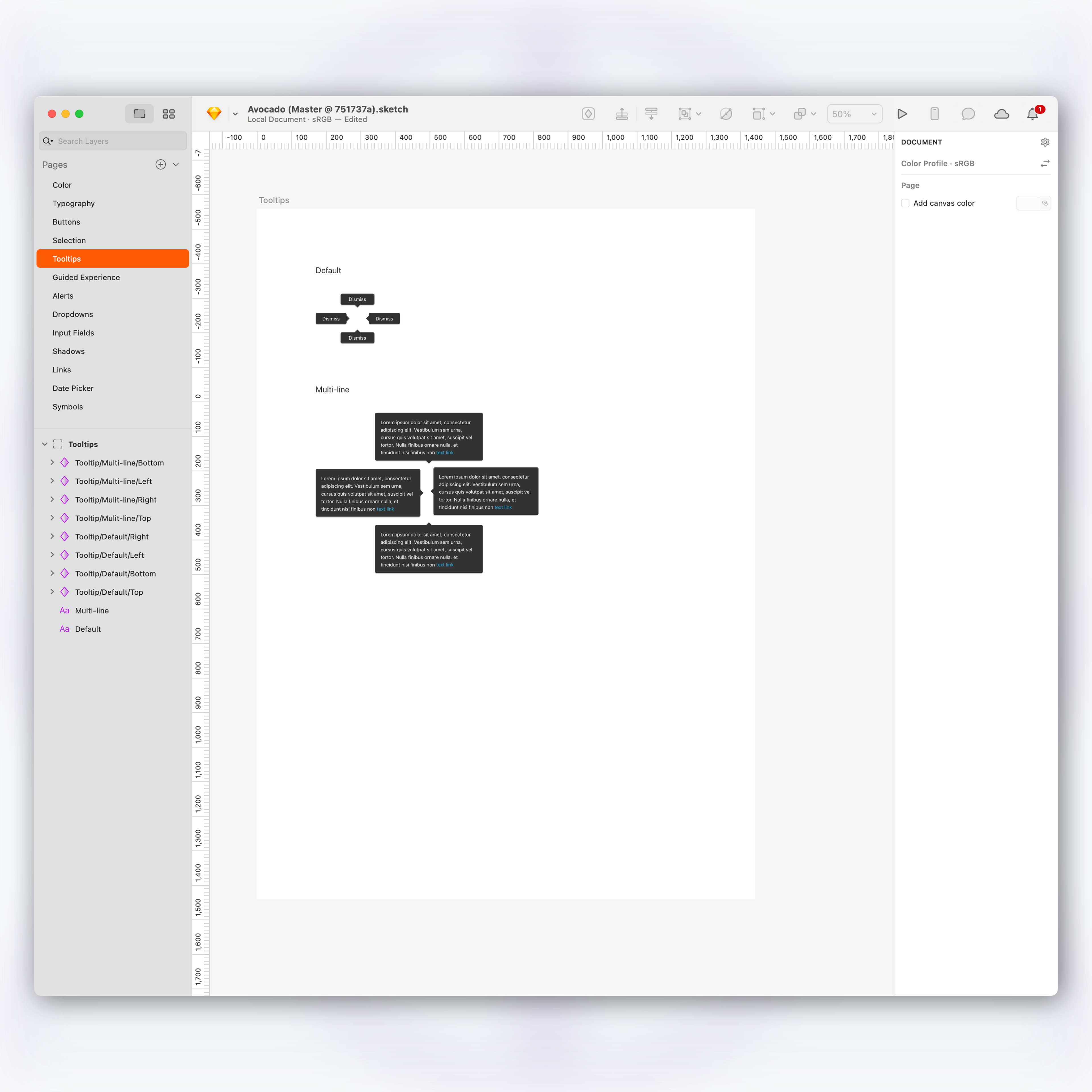Enable Add canvas color checkbox

click(905, 204)
